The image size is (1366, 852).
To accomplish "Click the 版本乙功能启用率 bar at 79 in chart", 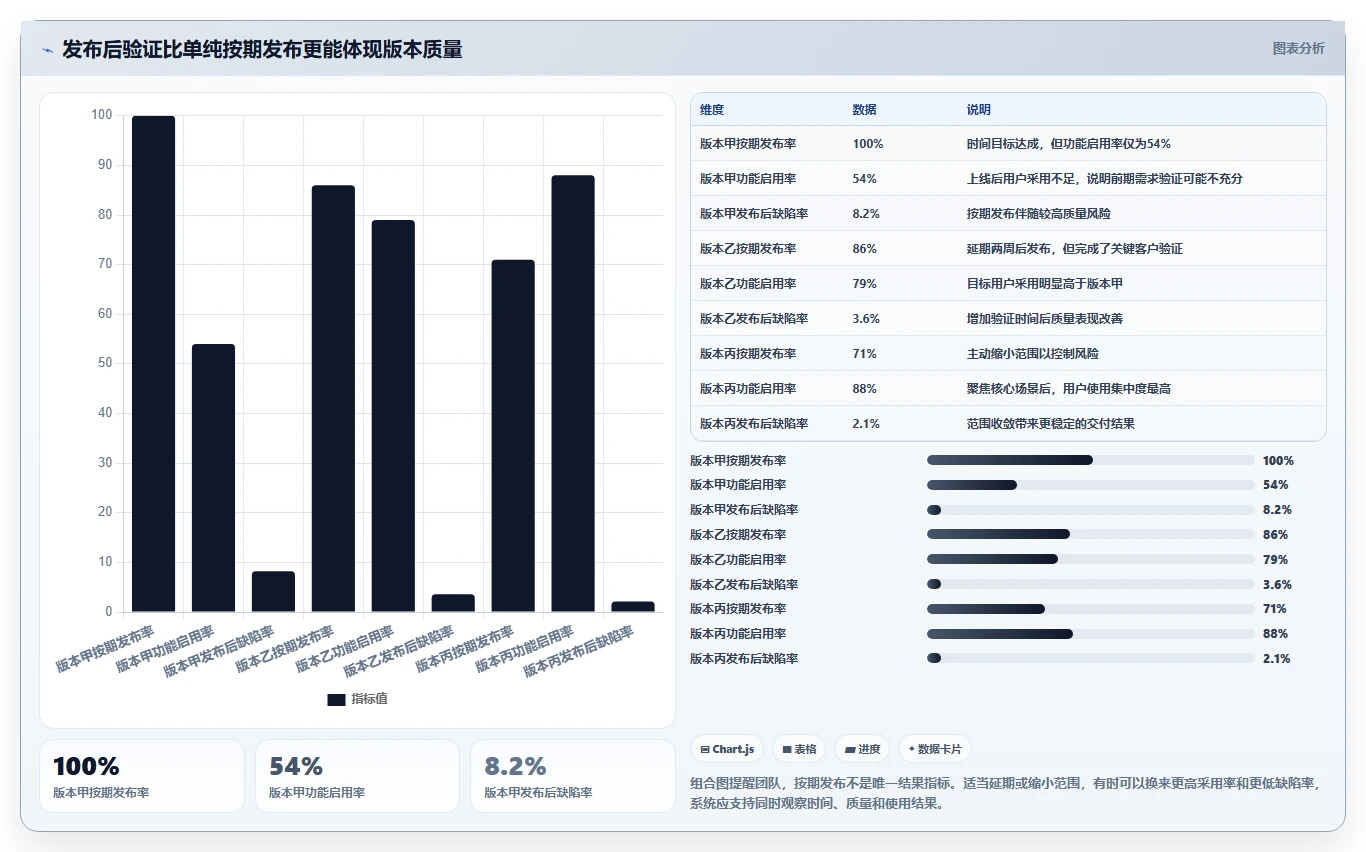I will click(393, 416).
